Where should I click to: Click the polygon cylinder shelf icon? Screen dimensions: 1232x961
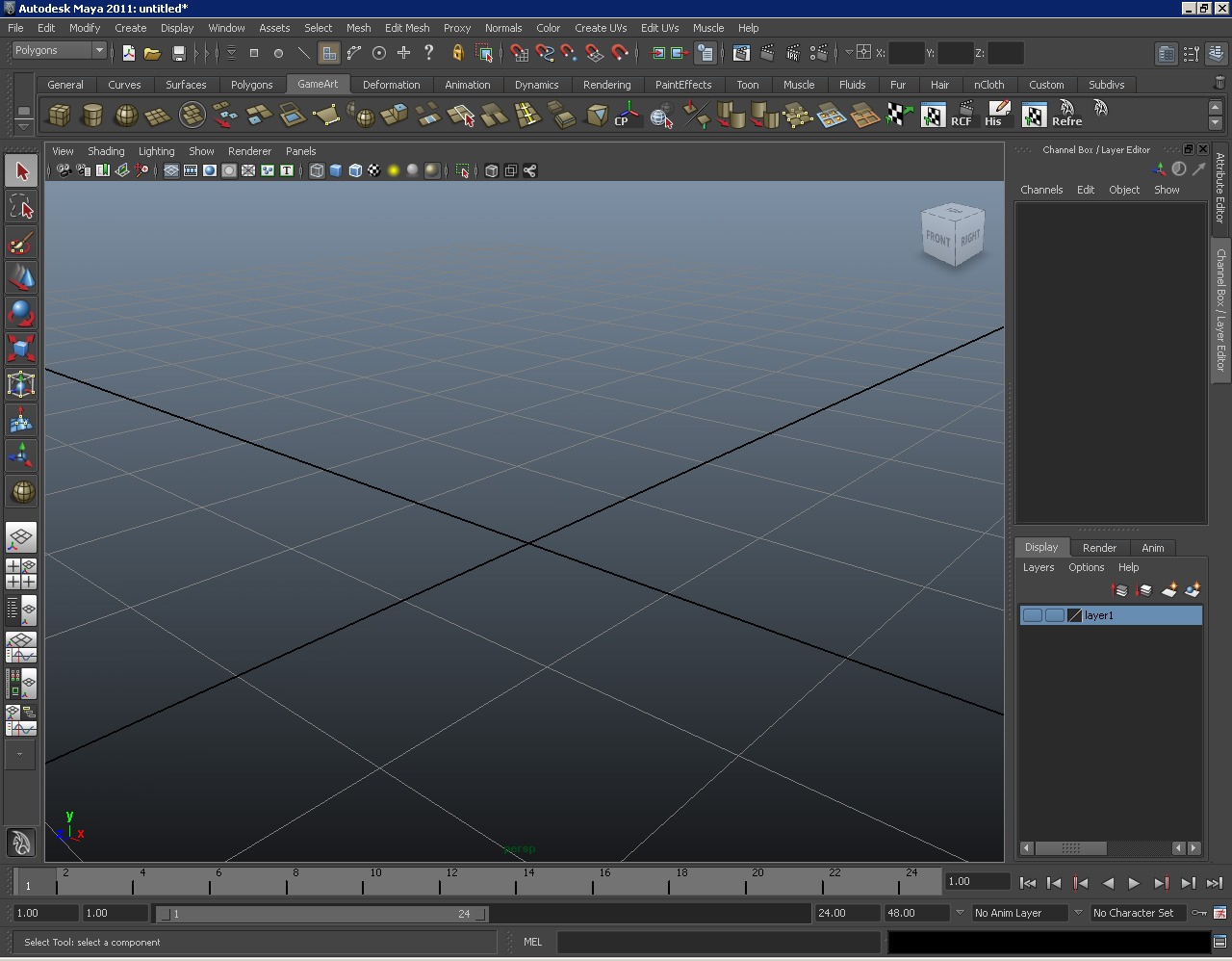pyautogui.click(x=92, y=117)
